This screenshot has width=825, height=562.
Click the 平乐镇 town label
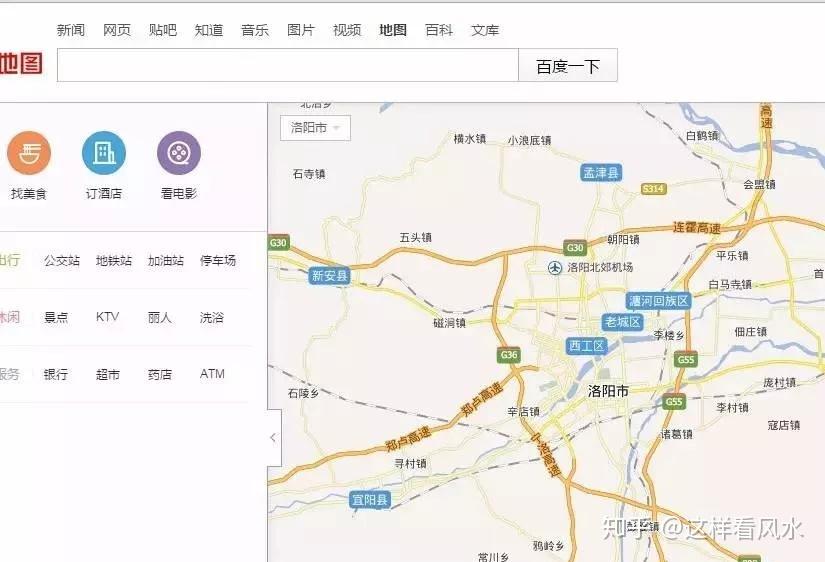(x=732, y=256)
